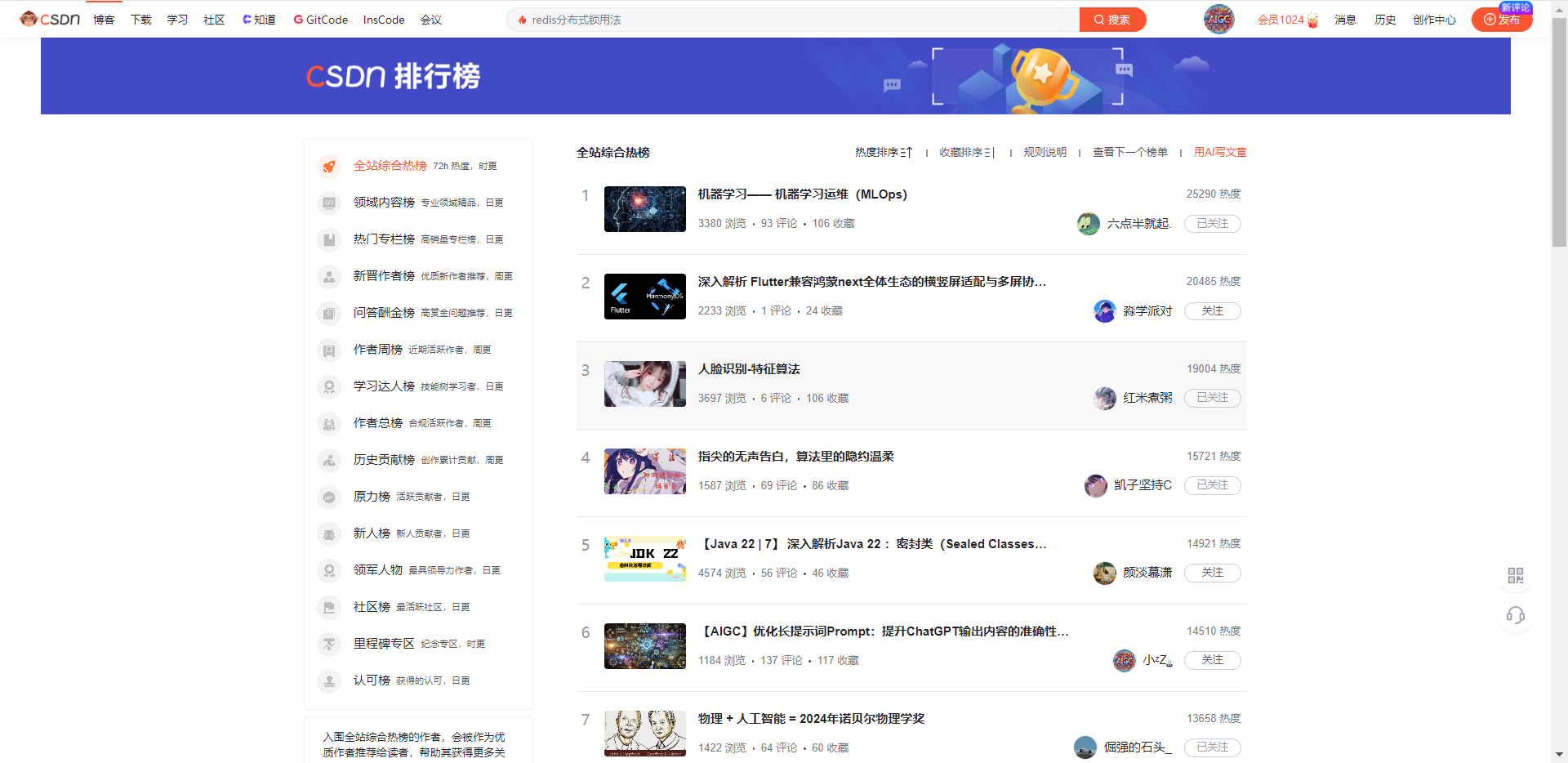Screen dimensions: 1568x763
Task: Open author avatar of 六点半就起.
Action: (x=1089, y=224)
